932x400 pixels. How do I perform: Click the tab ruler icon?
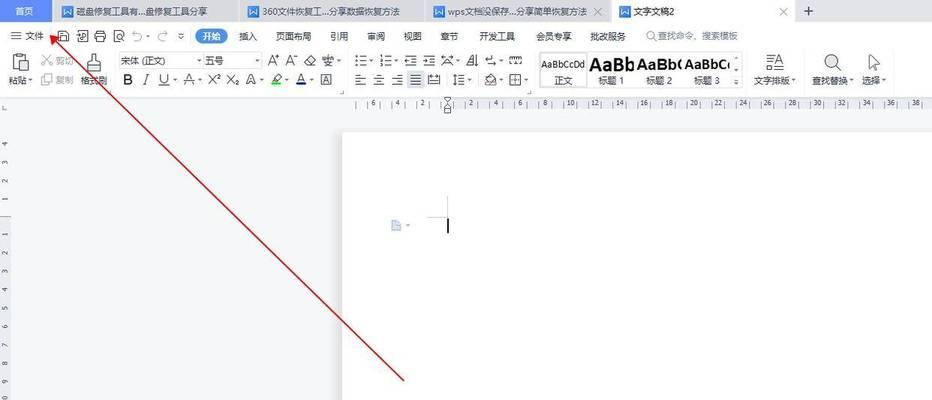coord(515,60)
